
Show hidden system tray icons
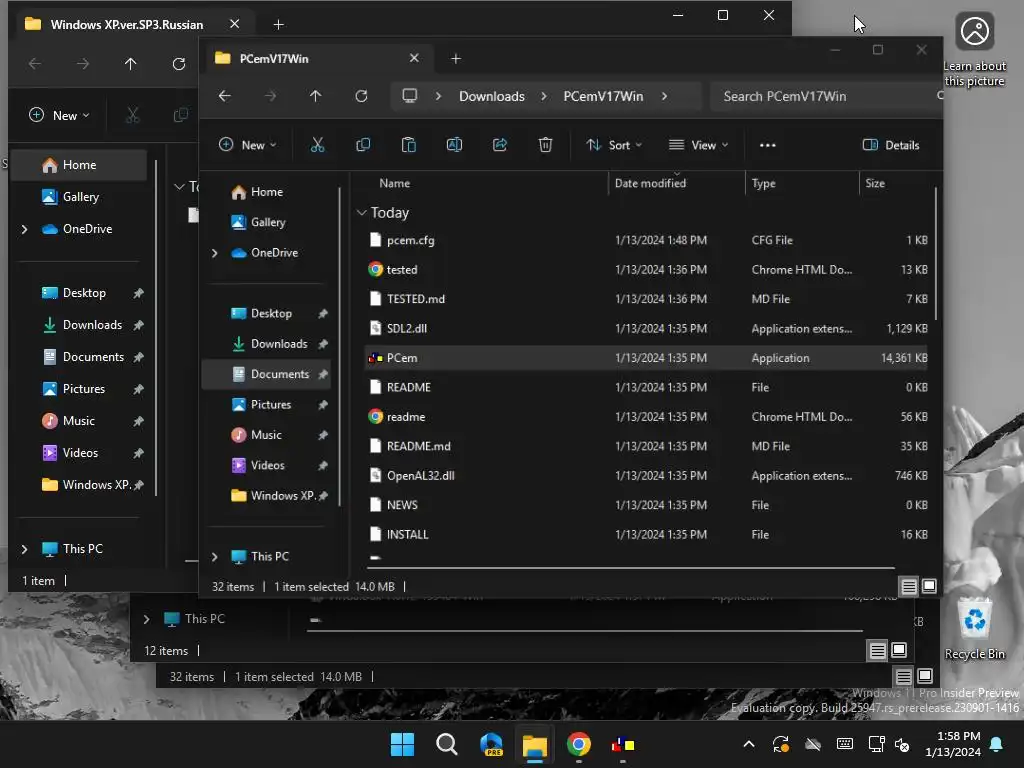point(749,744)
